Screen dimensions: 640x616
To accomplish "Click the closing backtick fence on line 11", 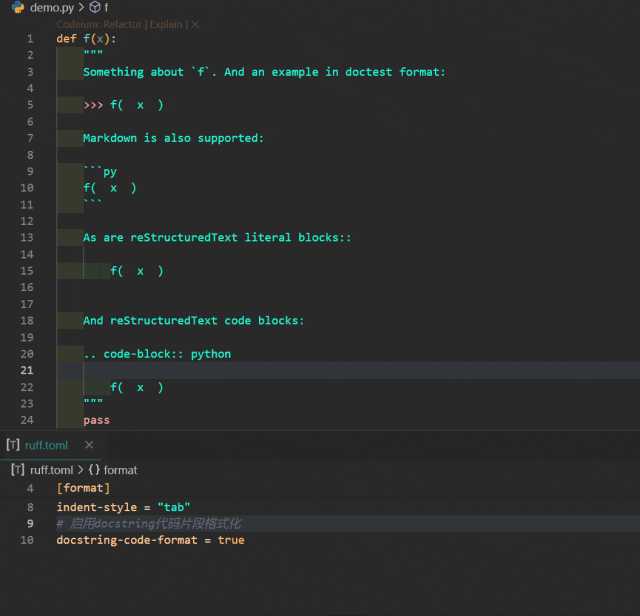I will [x=93, y=202].
